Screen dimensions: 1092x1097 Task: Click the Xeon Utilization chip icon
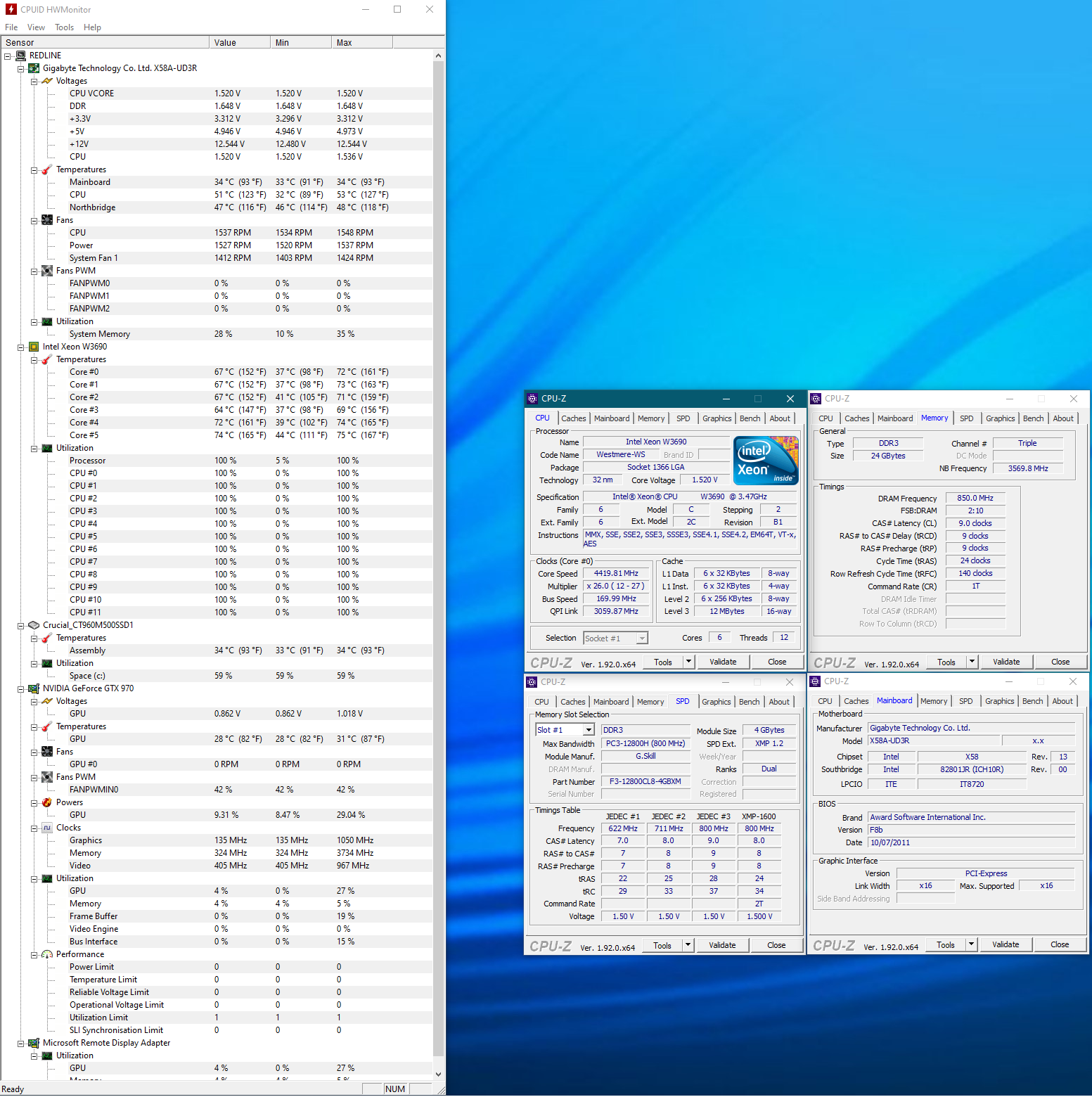47,448
